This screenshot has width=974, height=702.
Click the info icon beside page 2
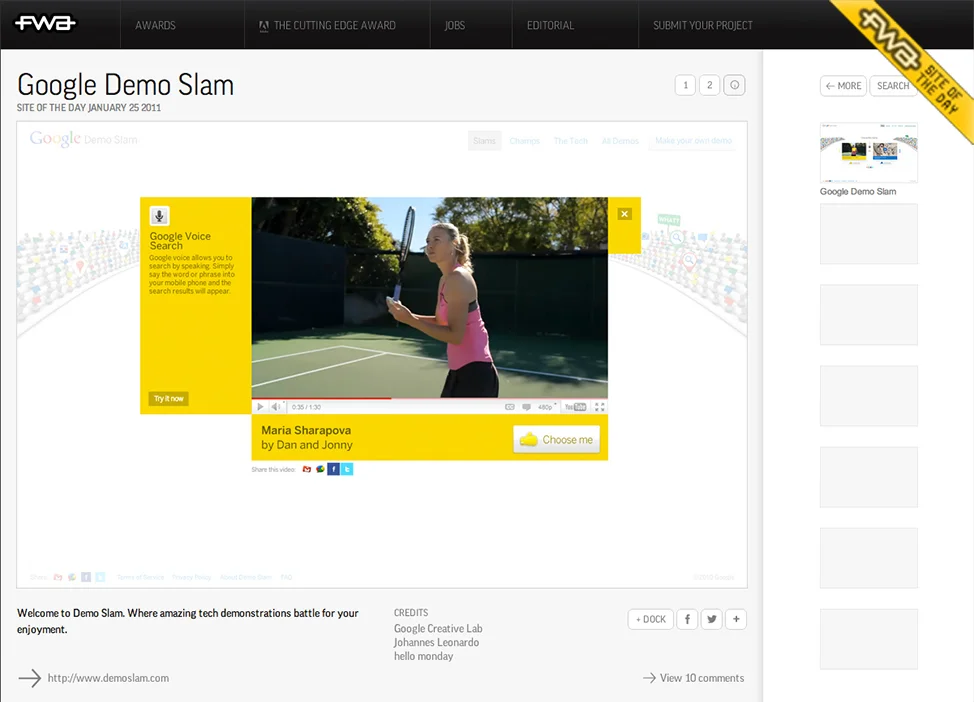734,85
